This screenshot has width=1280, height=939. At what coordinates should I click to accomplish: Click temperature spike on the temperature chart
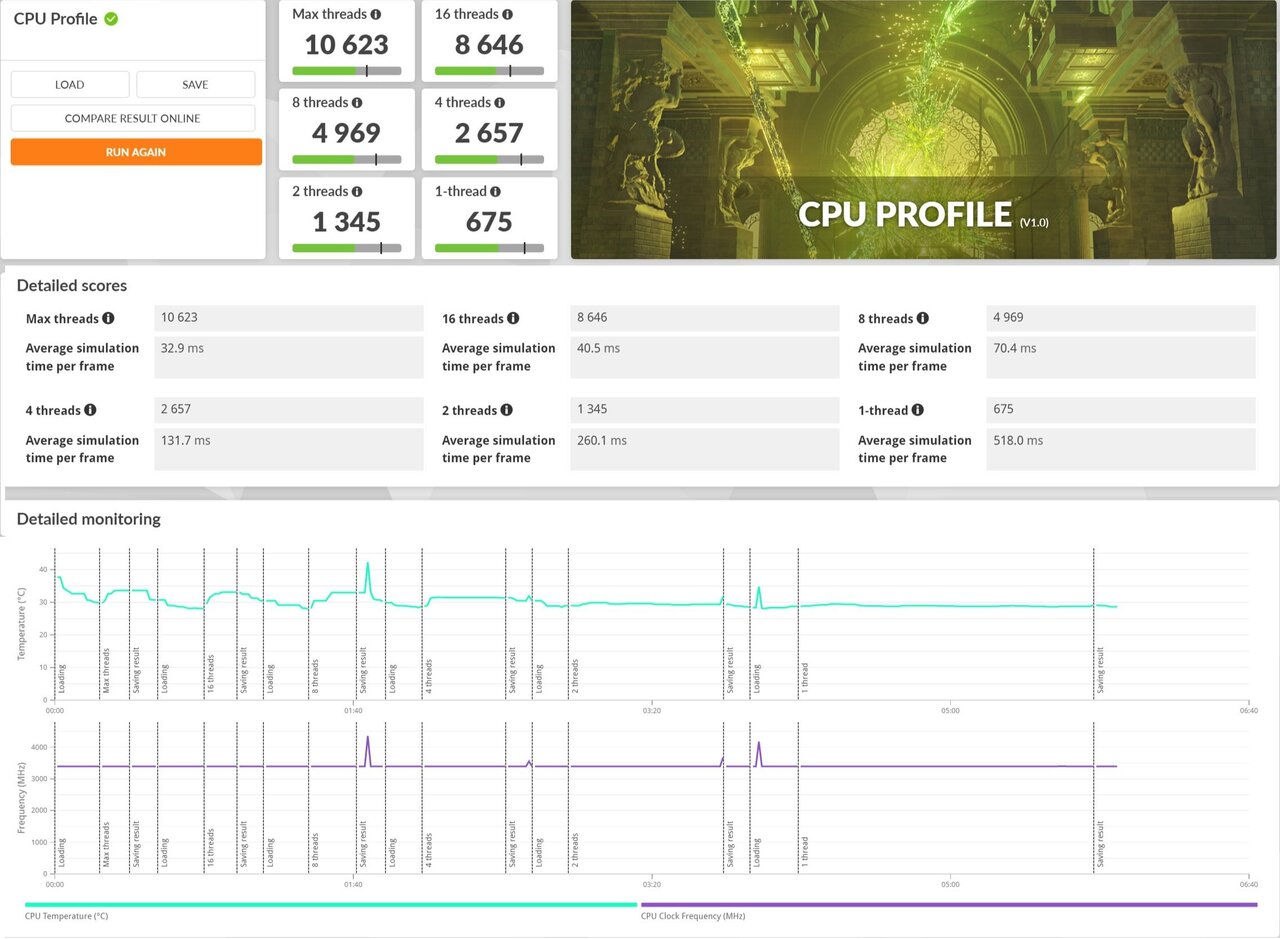pyautogui.click(x=367, y=565)
